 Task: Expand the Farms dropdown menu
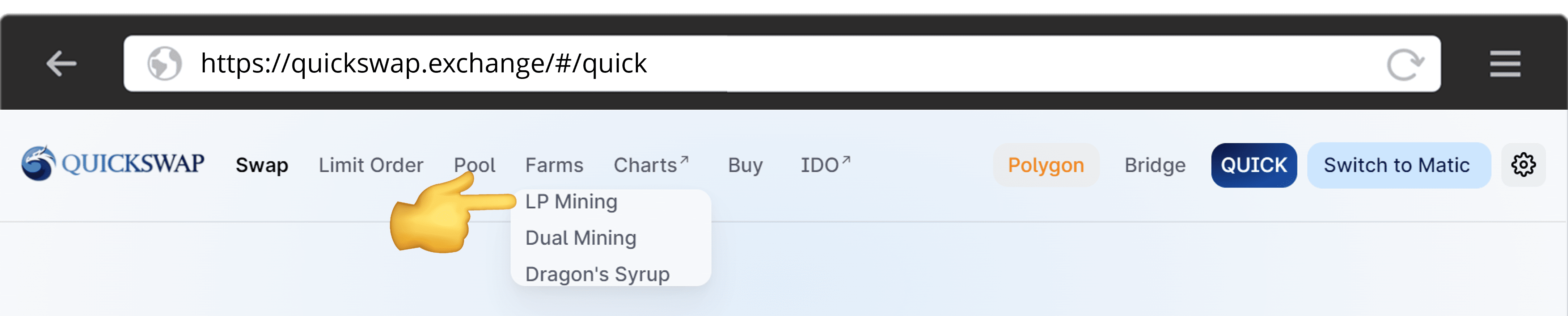tap(554, 165)
